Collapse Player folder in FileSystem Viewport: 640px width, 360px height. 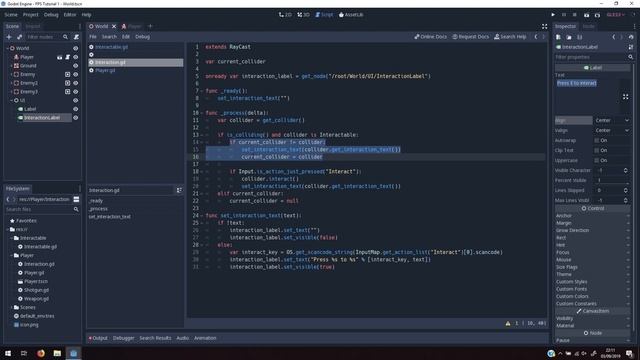(x=11, y=256)
